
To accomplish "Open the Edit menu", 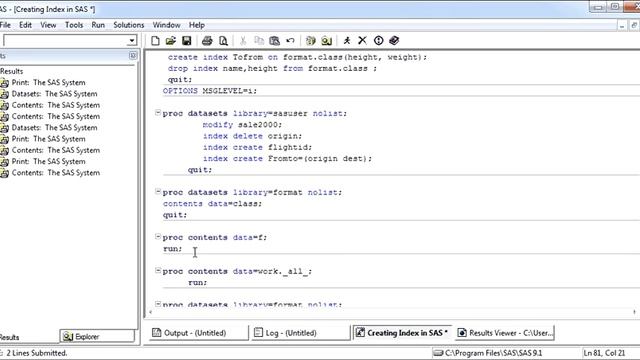I will [25, 25].
